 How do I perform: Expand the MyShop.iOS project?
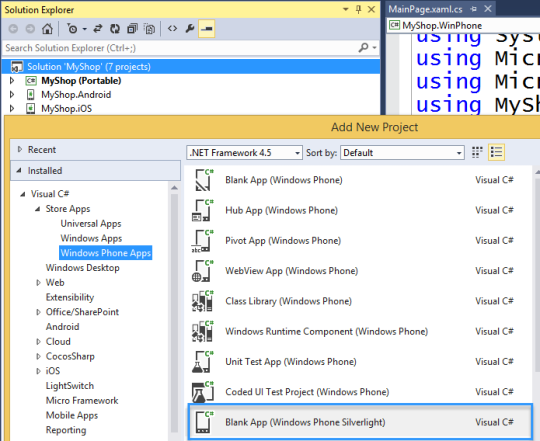[12, 108]
